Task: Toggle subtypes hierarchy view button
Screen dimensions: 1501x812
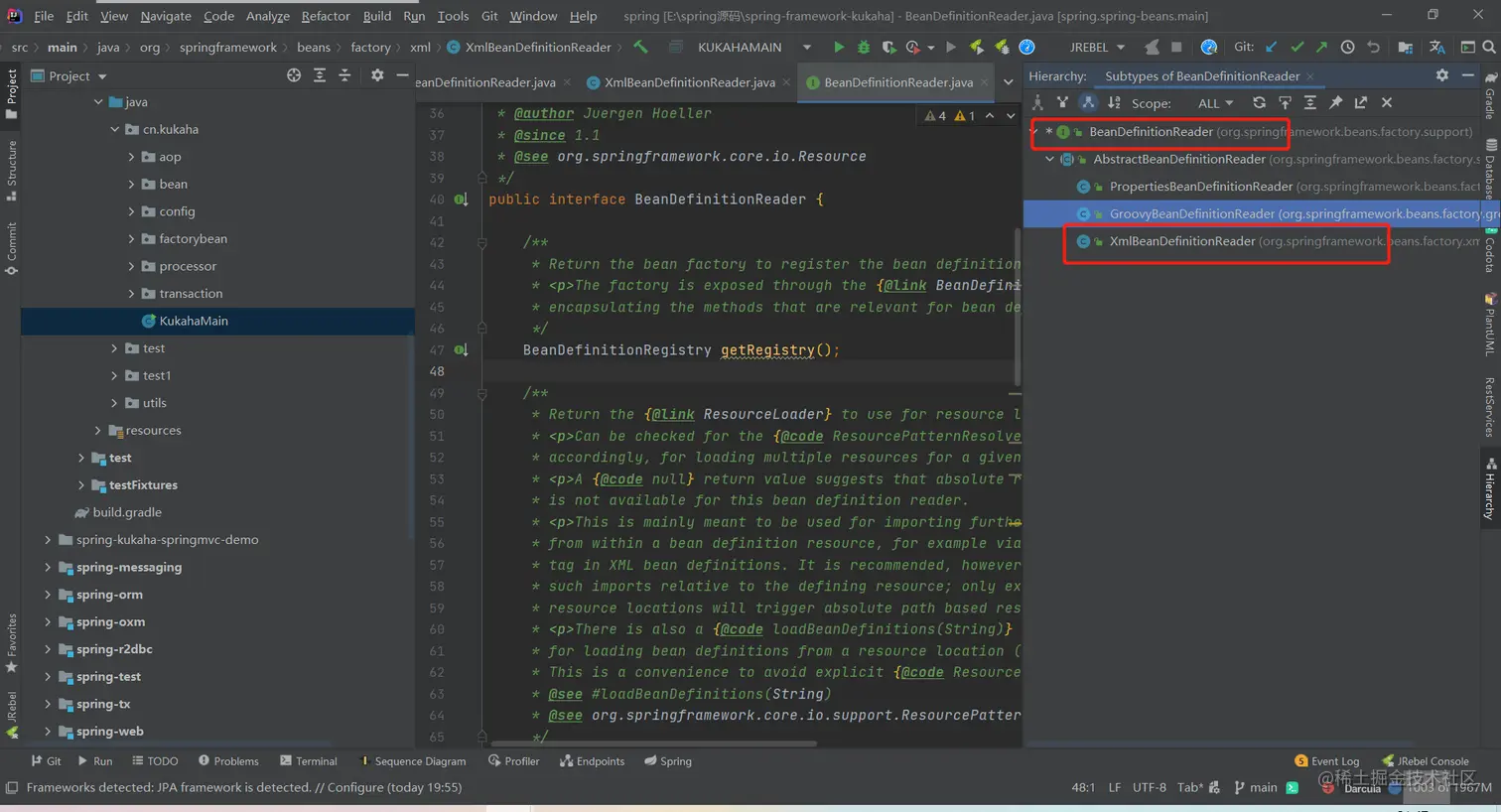Action: click(1088, 102)
